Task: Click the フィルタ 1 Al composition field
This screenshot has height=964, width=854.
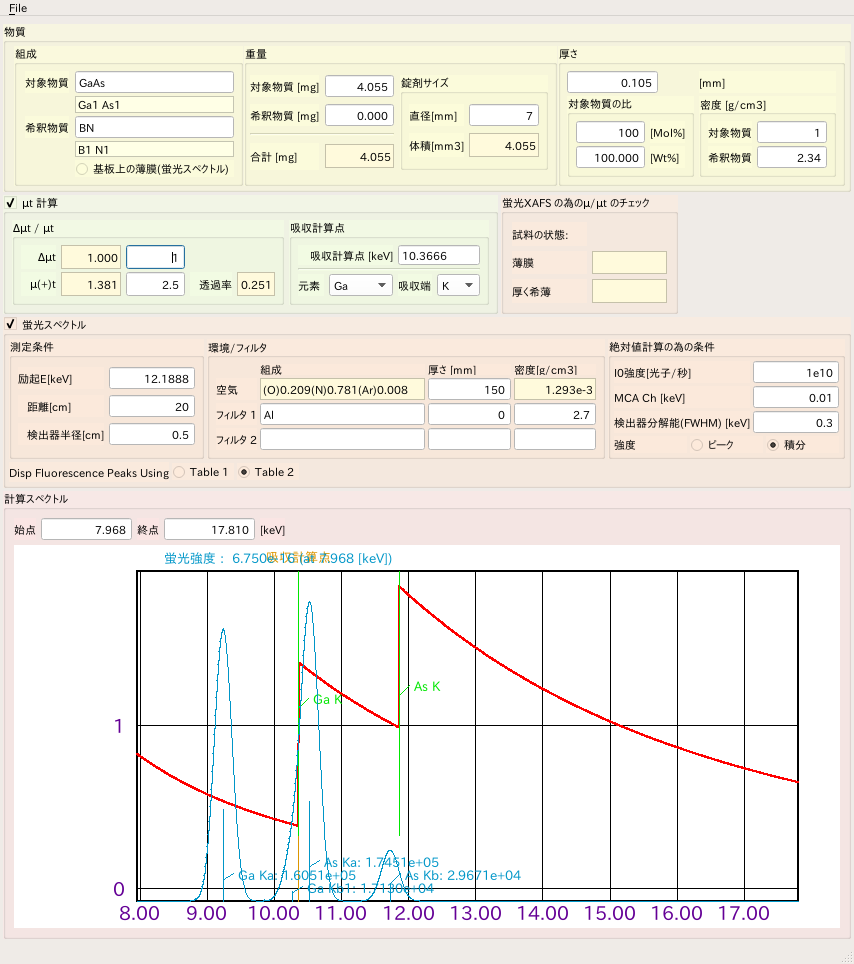Action: coord(342,414)
